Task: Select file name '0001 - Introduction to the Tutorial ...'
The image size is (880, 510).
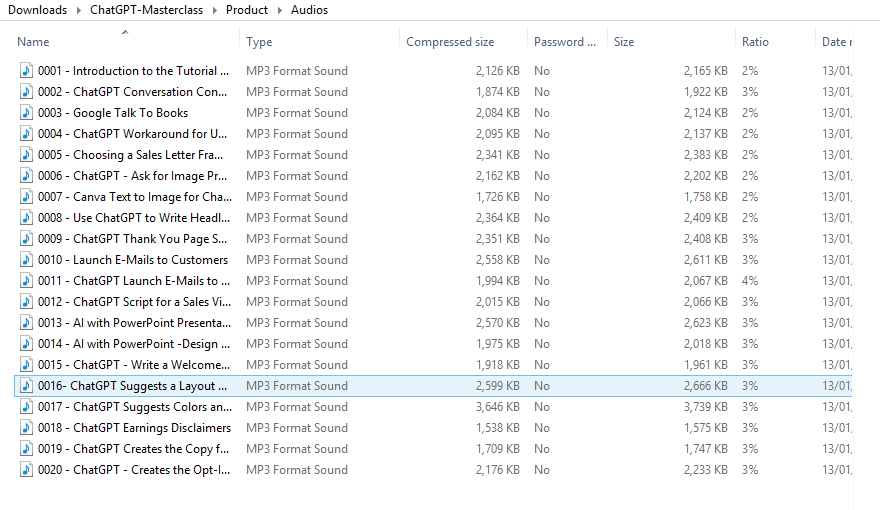Action: pos(134,71)
